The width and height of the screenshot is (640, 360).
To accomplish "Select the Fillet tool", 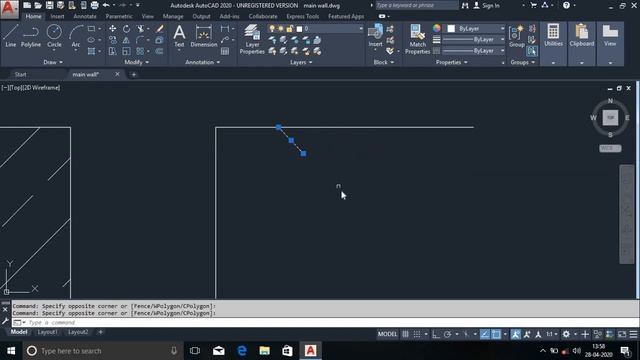I will click(x=140, y=40).
